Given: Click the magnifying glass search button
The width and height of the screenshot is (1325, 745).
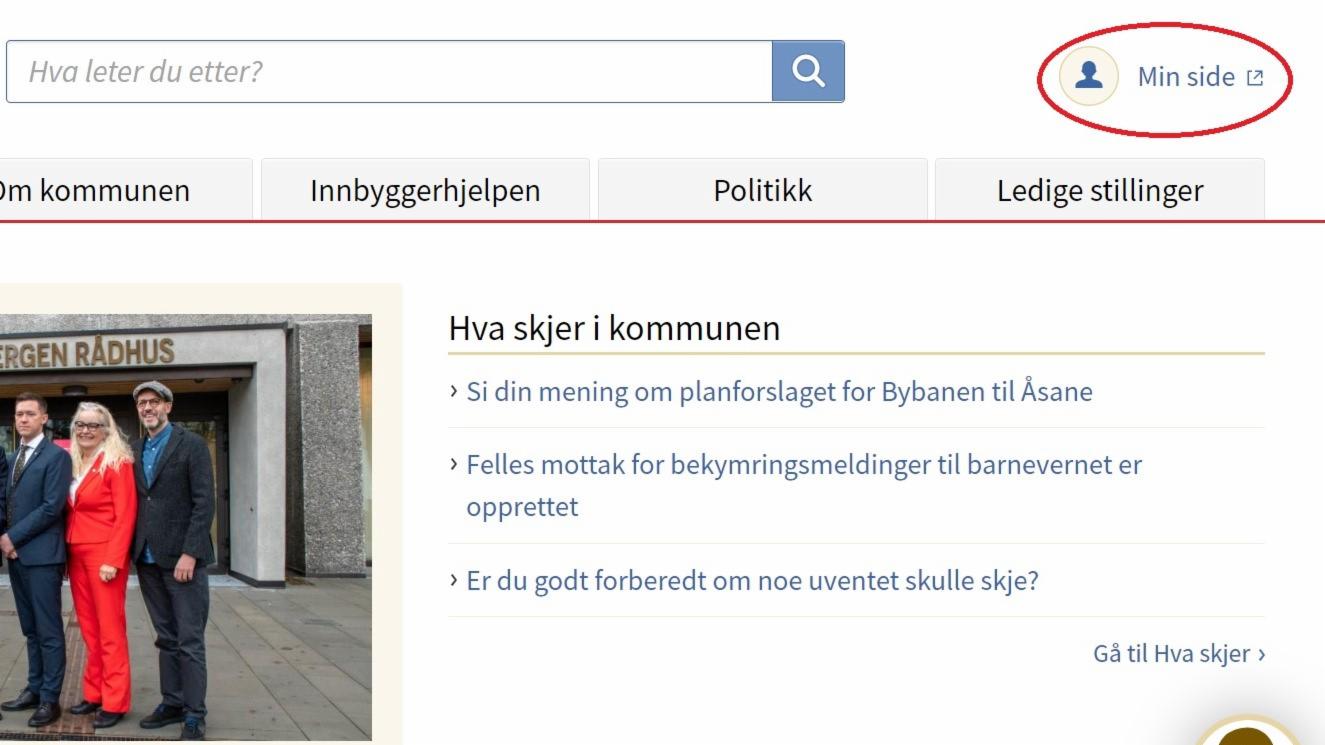Looking at the screenshot, I should 808,71.
